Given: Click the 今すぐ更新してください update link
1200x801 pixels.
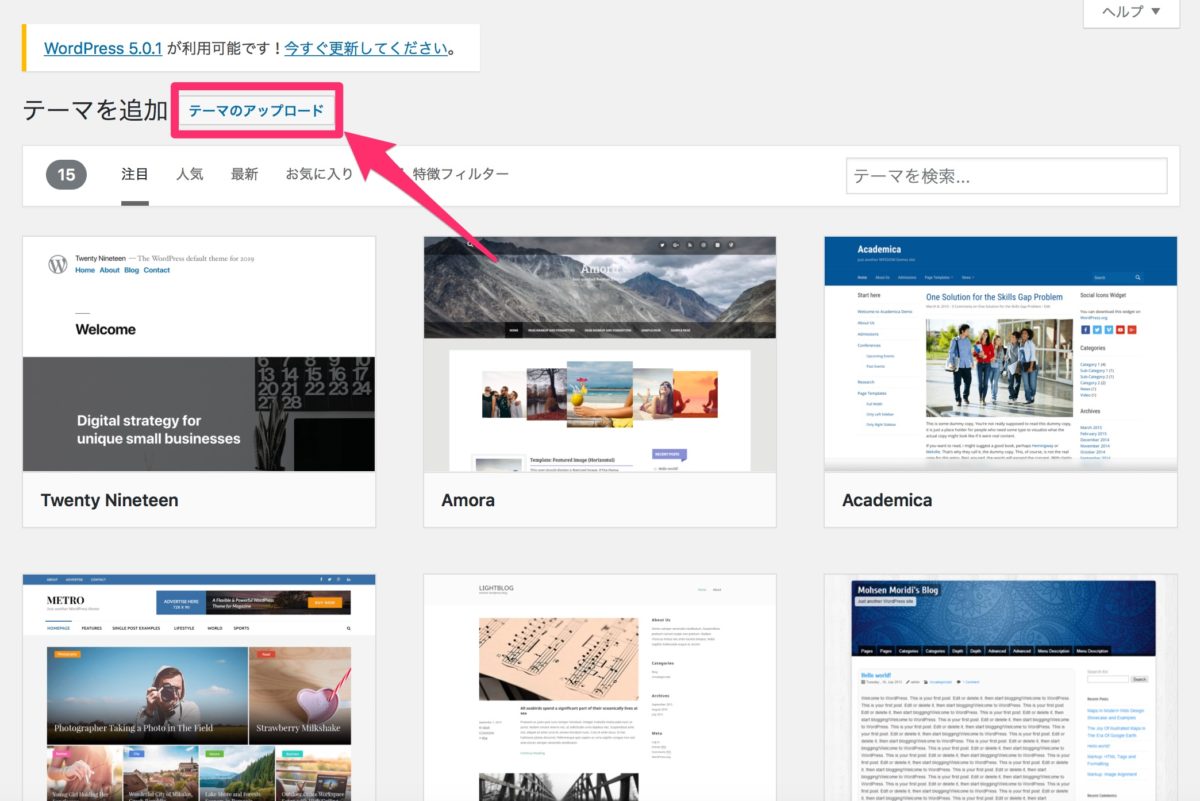Looking at the screenshot, I should [366, 48].
